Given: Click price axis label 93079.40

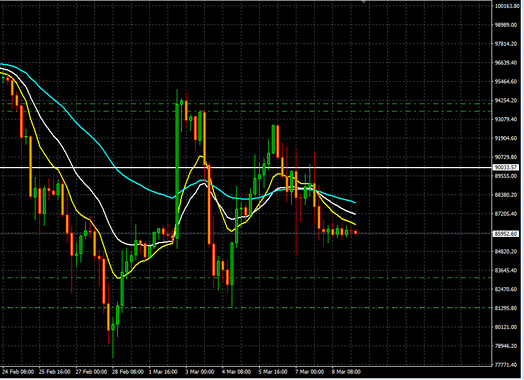Looking at the screenshot, I should (506, 119).
